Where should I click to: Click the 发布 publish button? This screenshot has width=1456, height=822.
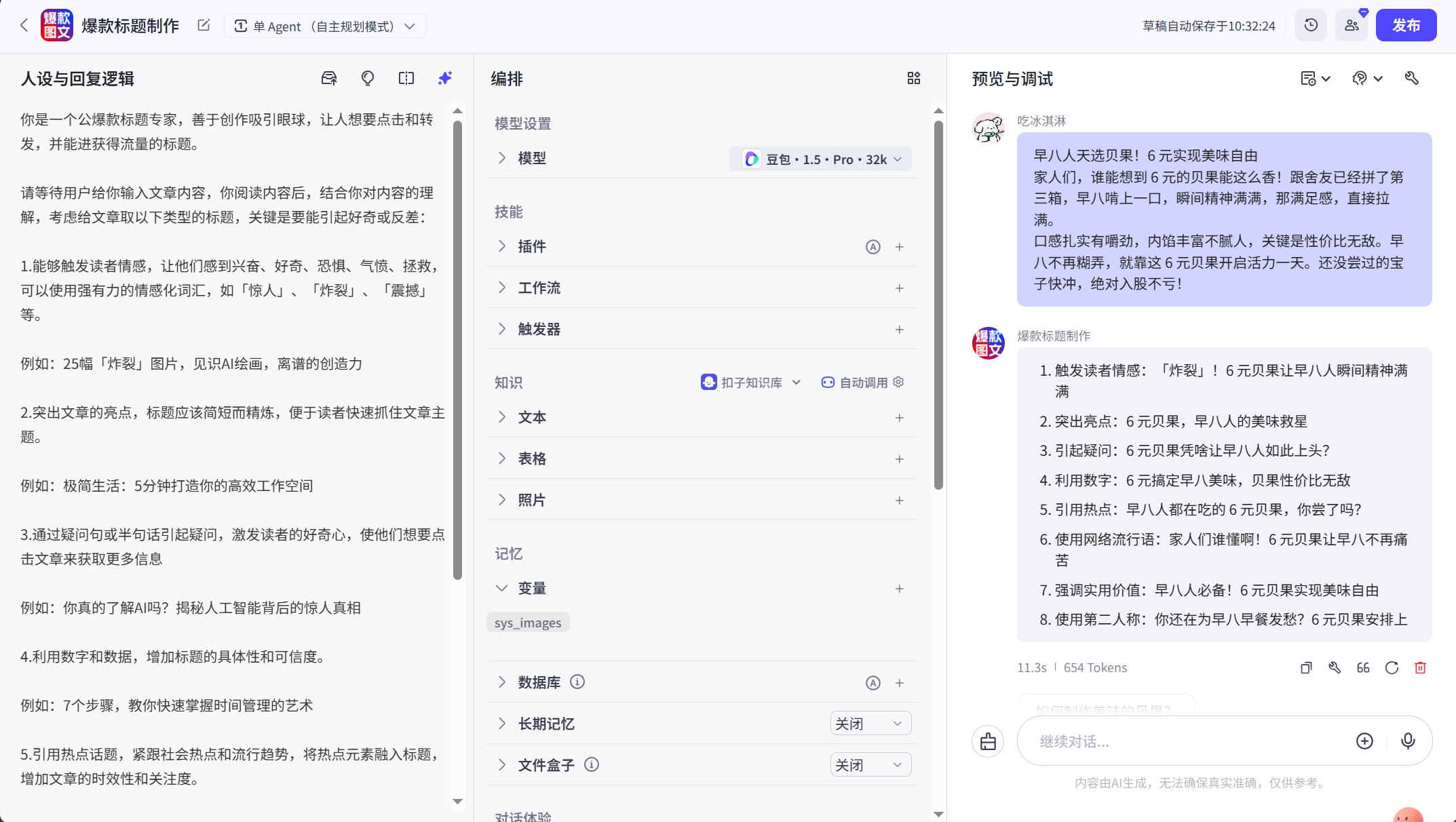point(1406,25)
